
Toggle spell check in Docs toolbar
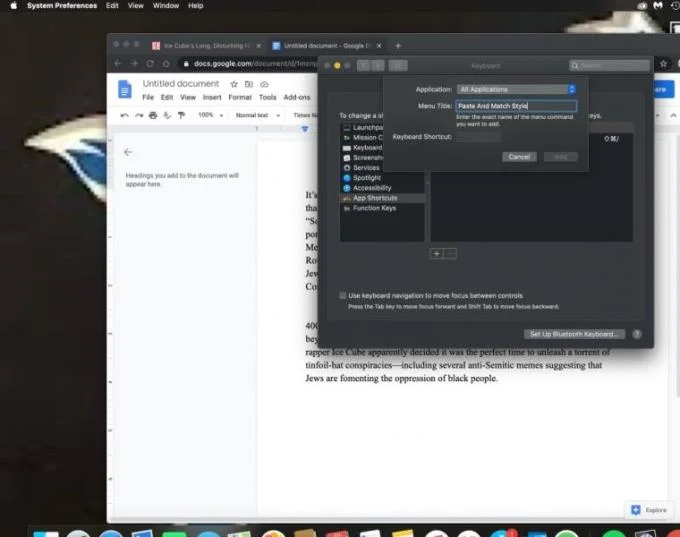tap(167, 115)
